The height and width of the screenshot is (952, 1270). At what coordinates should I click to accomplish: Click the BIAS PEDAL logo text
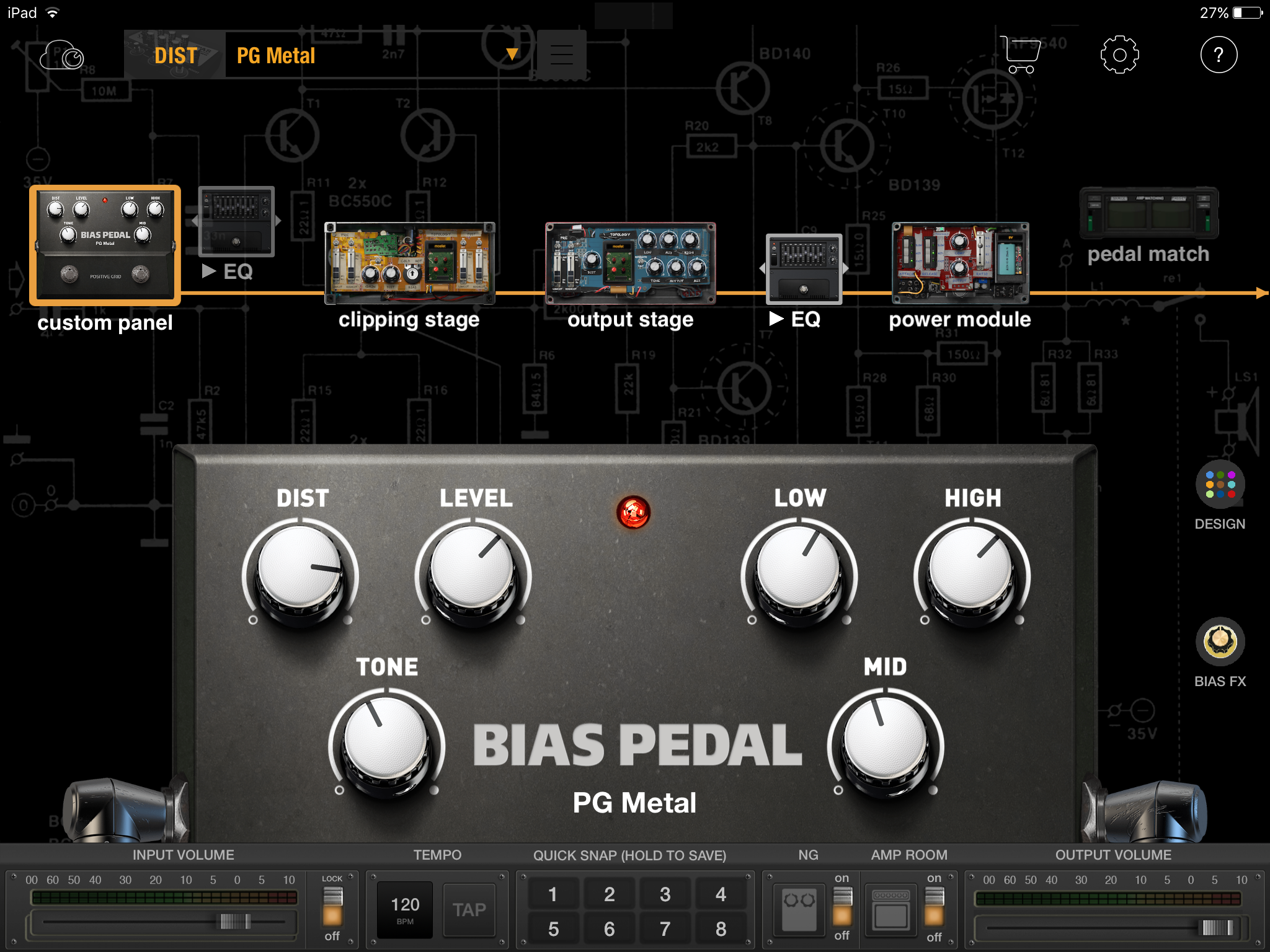click(x=637, y=745)
